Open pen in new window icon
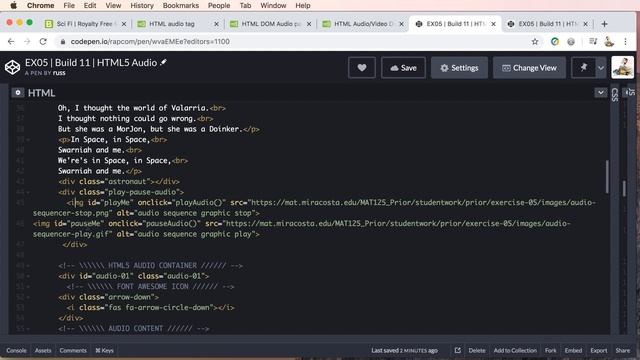 [458, 350]
